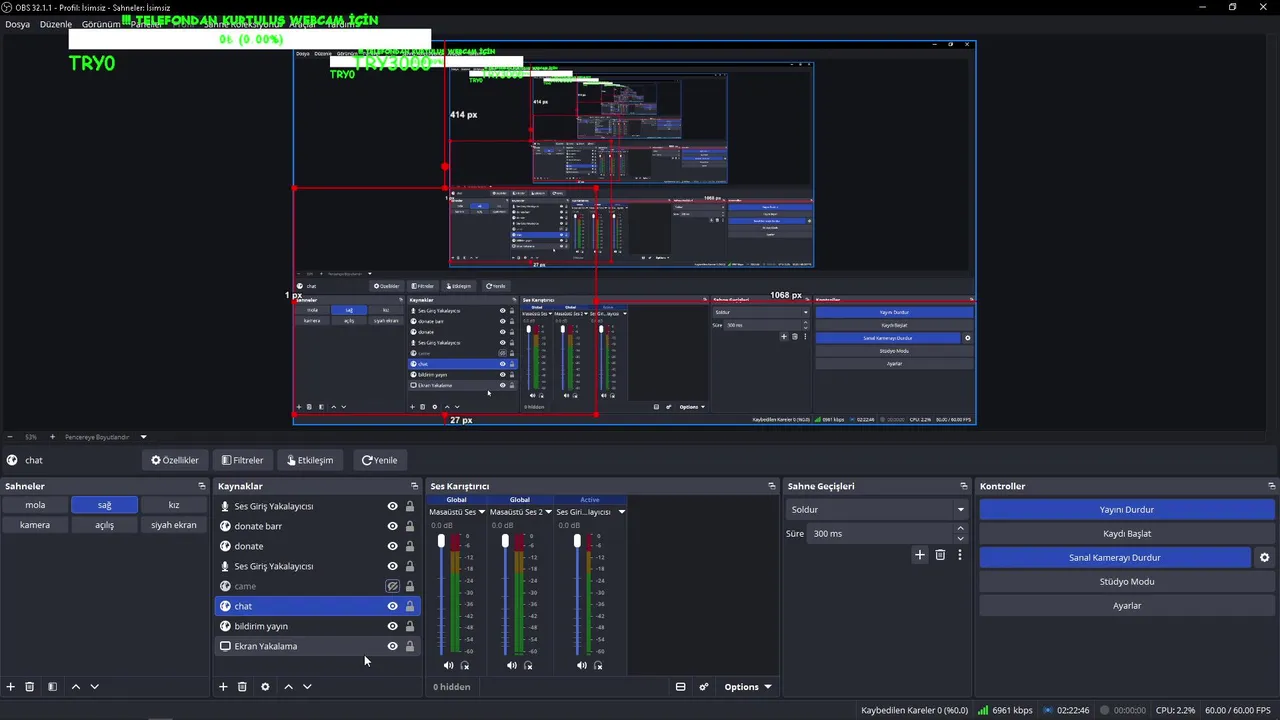Open the Dosya menu

[x=17, y=24]
